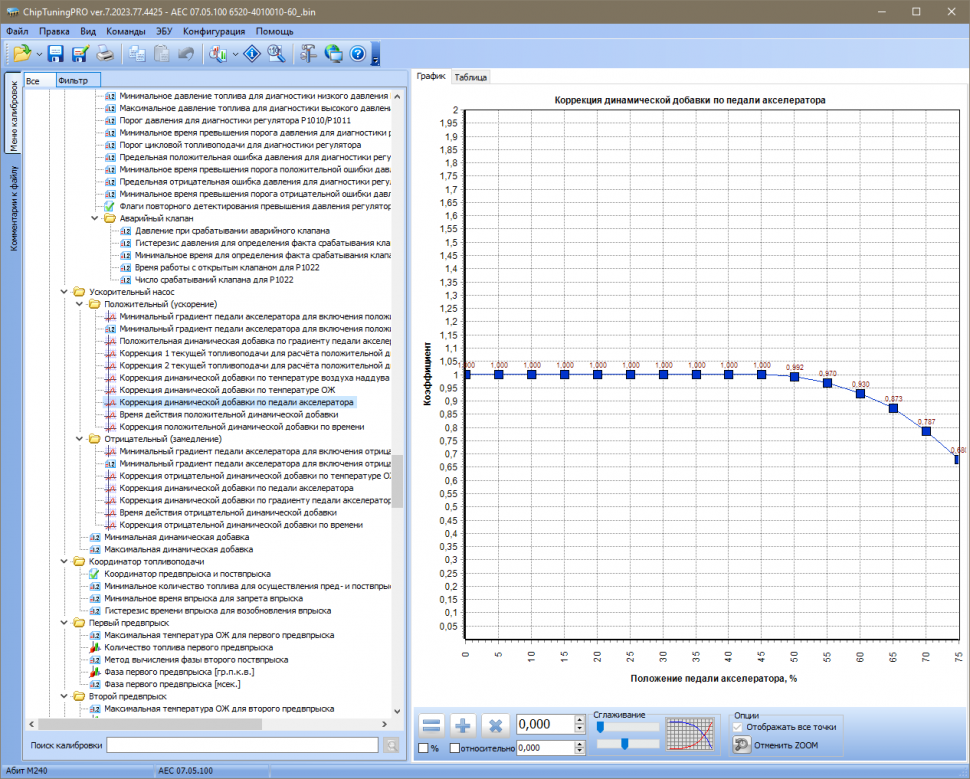The width and height of the screenshot is (970, 779).
Task: Save file with the floppy disk icon
Action: [56, 54]
